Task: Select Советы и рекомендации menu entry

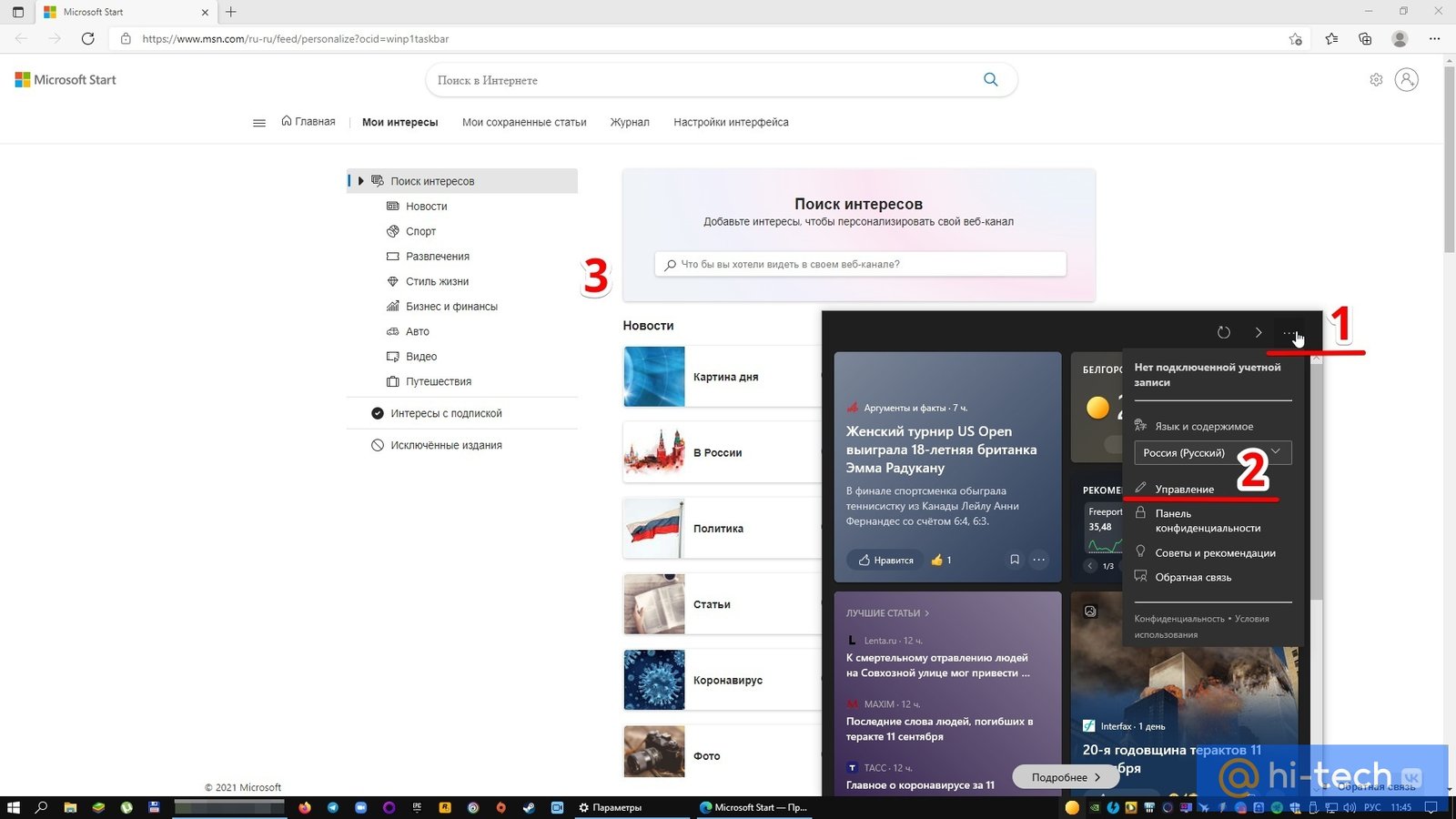Action: (1215, 553)
